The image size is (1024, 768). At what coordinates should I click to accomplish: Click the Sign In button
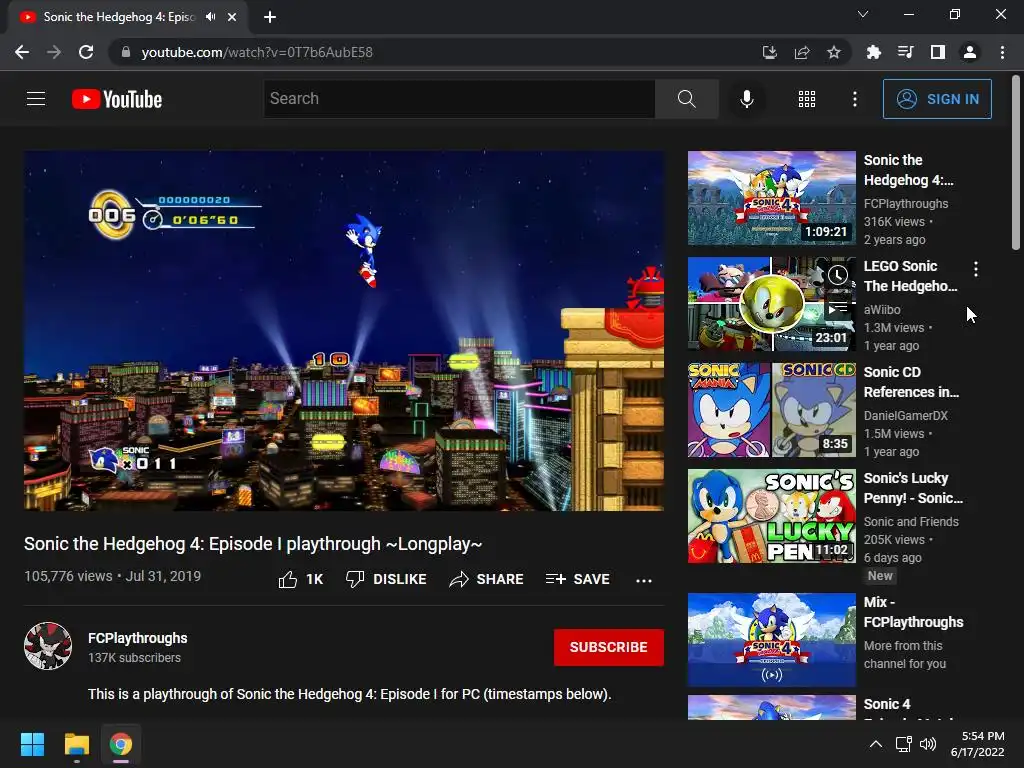pyautogui.click(x=937, y=99)
